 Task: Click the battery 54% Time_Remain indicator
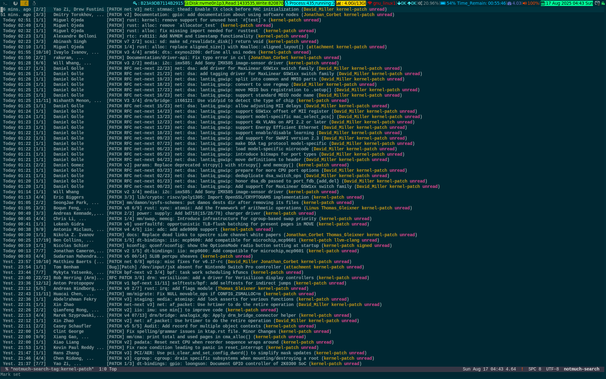pos(474,3)
